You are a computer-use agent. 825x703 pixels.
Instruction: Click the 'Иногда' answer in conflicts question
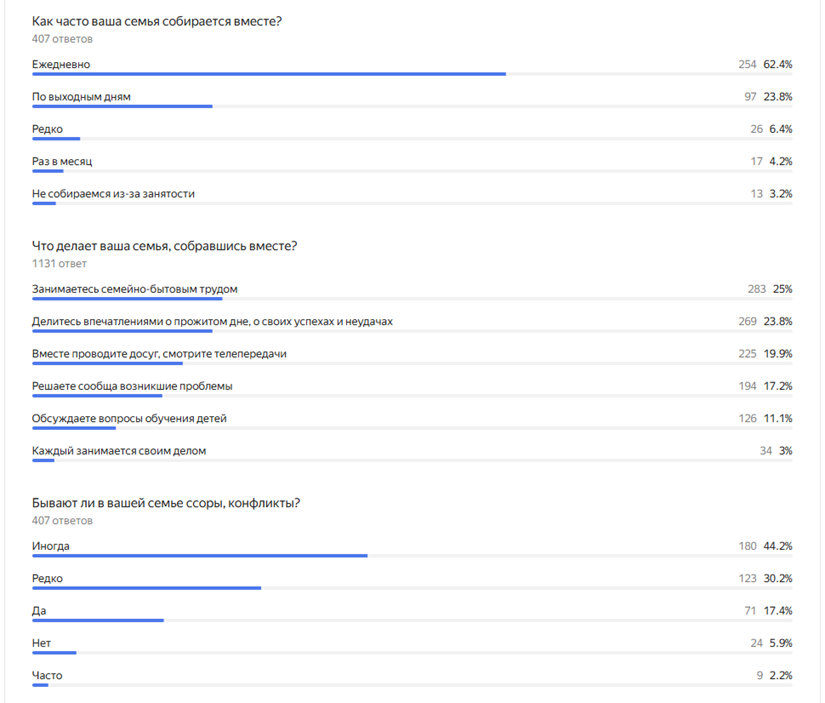tap(51, 546)
